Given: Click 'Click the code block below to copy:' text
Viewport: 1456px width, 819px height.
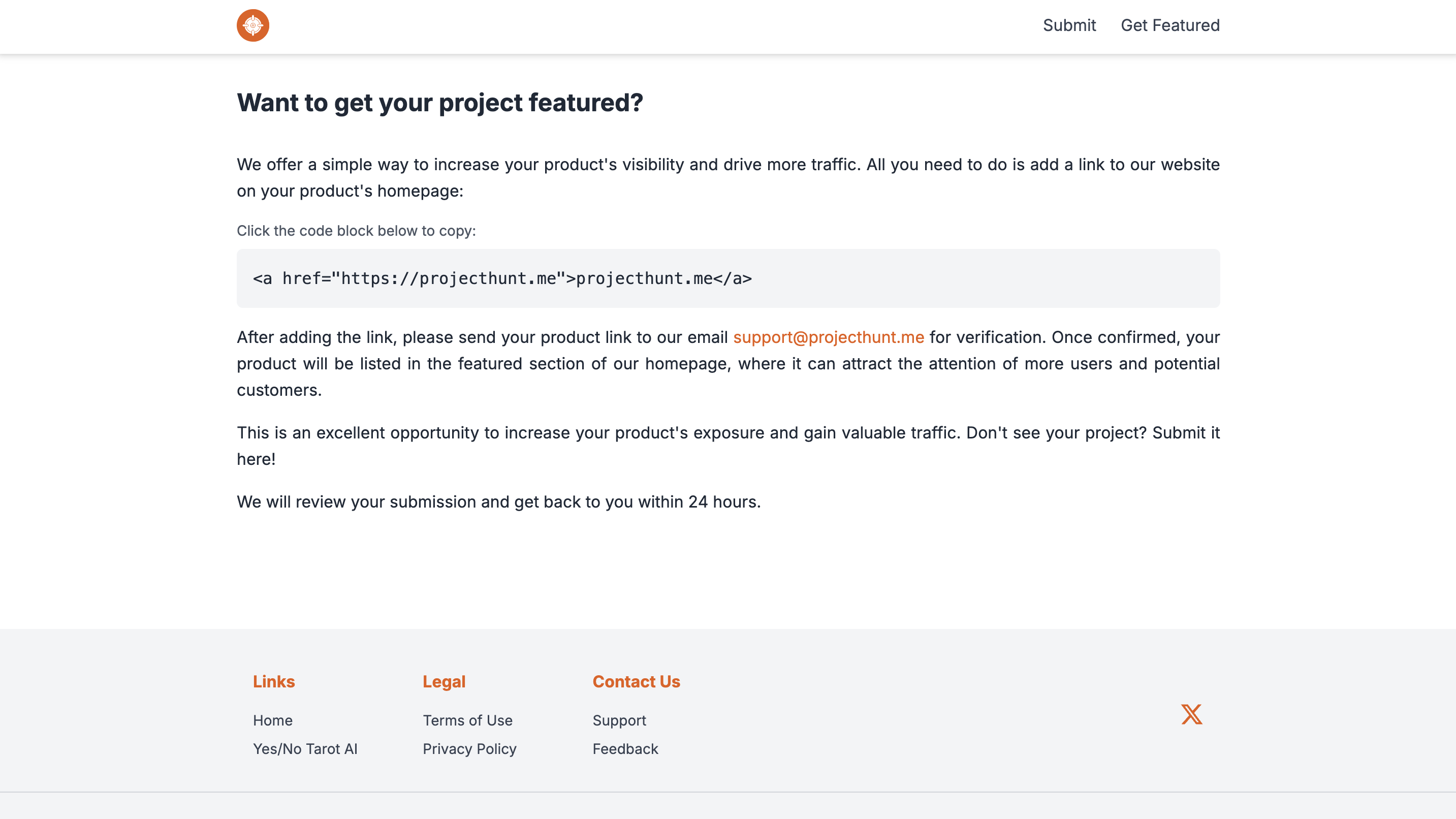Looking at the screenshot, I should pos(356,231).
